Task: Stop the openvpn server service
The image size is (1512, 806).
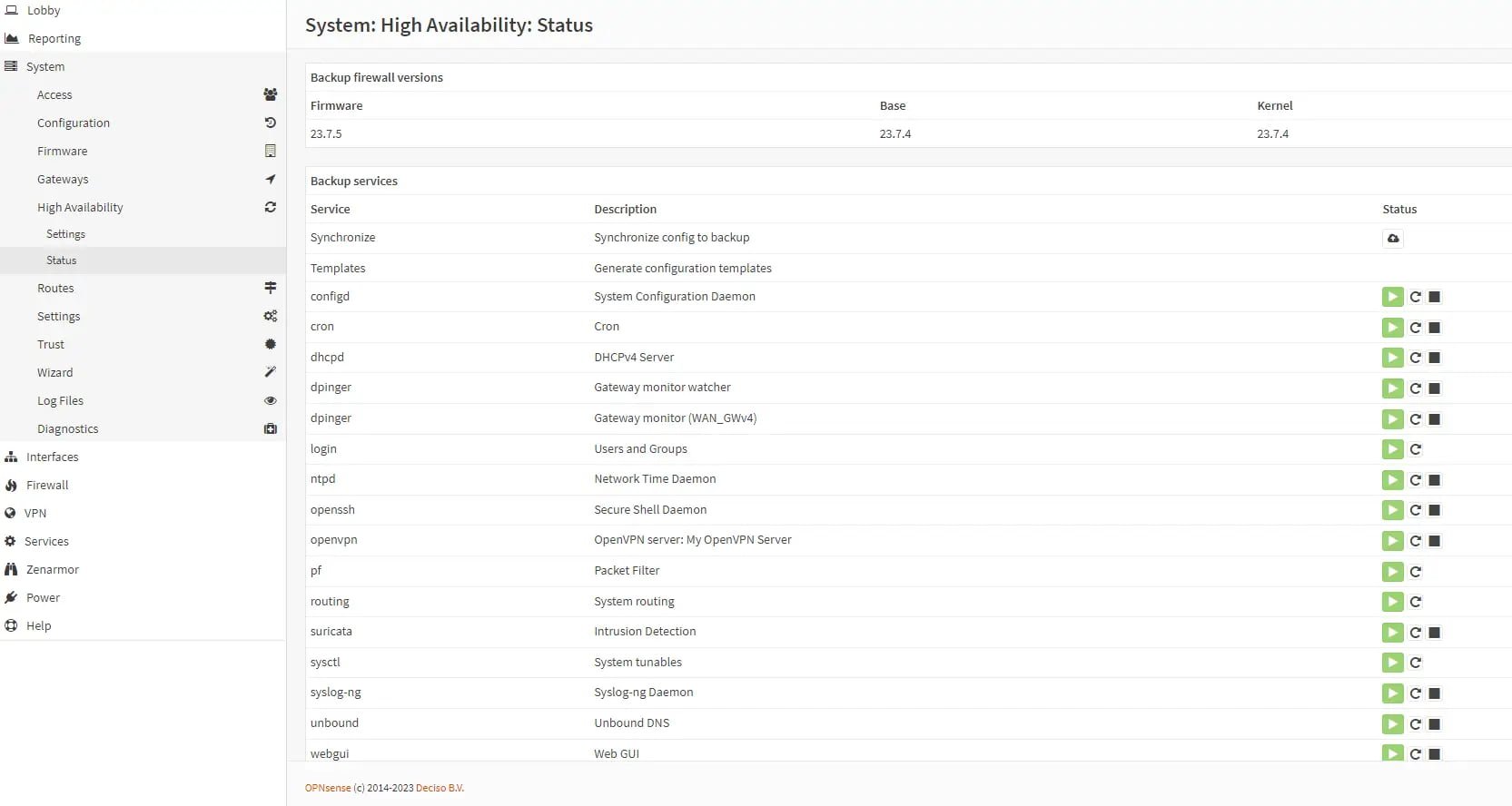Action: coord(1435,541)
